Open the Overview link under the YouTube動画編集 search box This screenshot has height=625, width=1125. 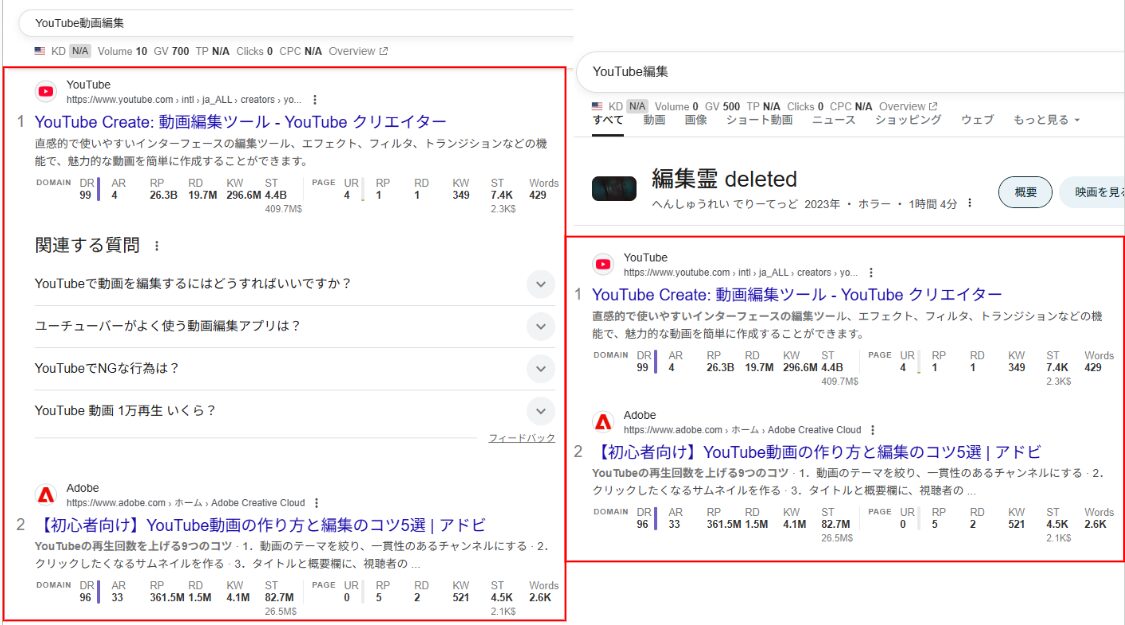click(x=358, y=51)
